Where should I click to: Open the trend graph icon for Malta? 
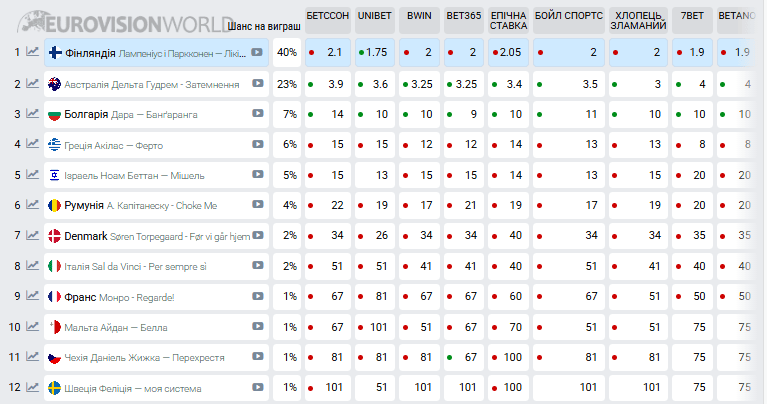point(32,326)
